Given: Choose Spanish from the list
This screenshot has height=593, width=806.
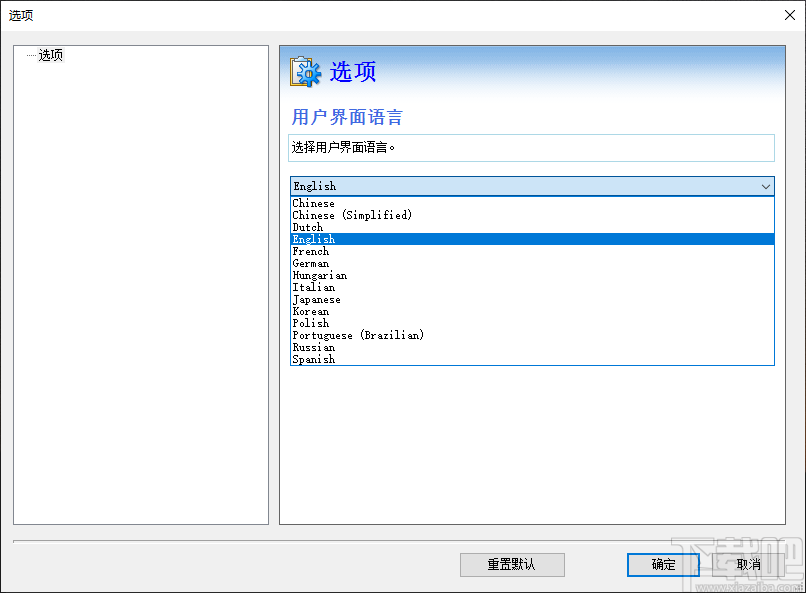Looking at the screenshot, I should [x=532, y=359].
